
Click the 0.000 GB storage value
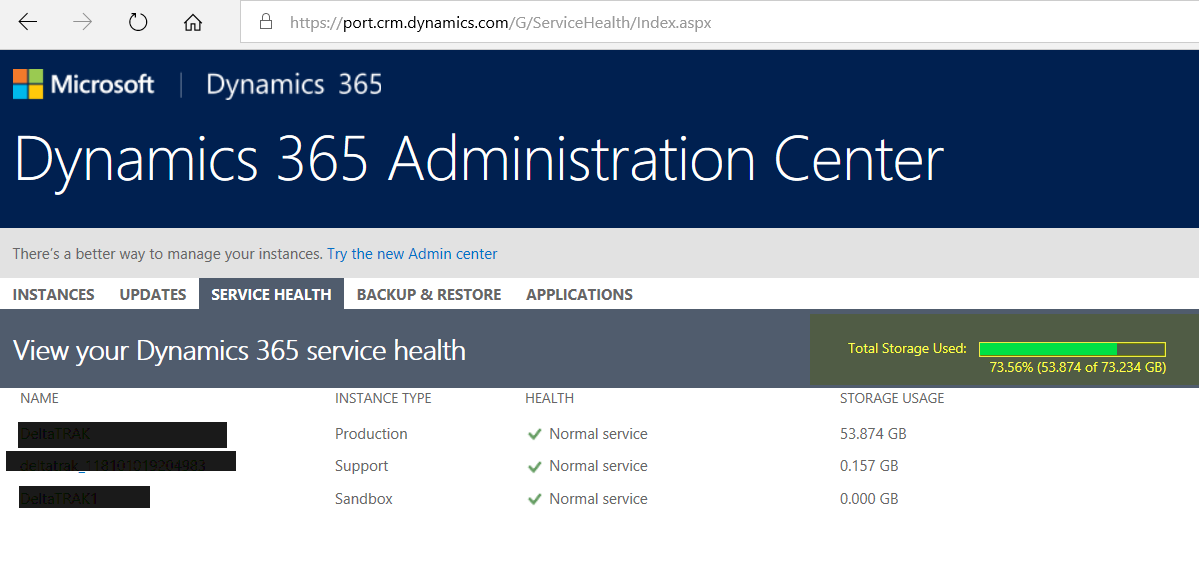point(869,499)
